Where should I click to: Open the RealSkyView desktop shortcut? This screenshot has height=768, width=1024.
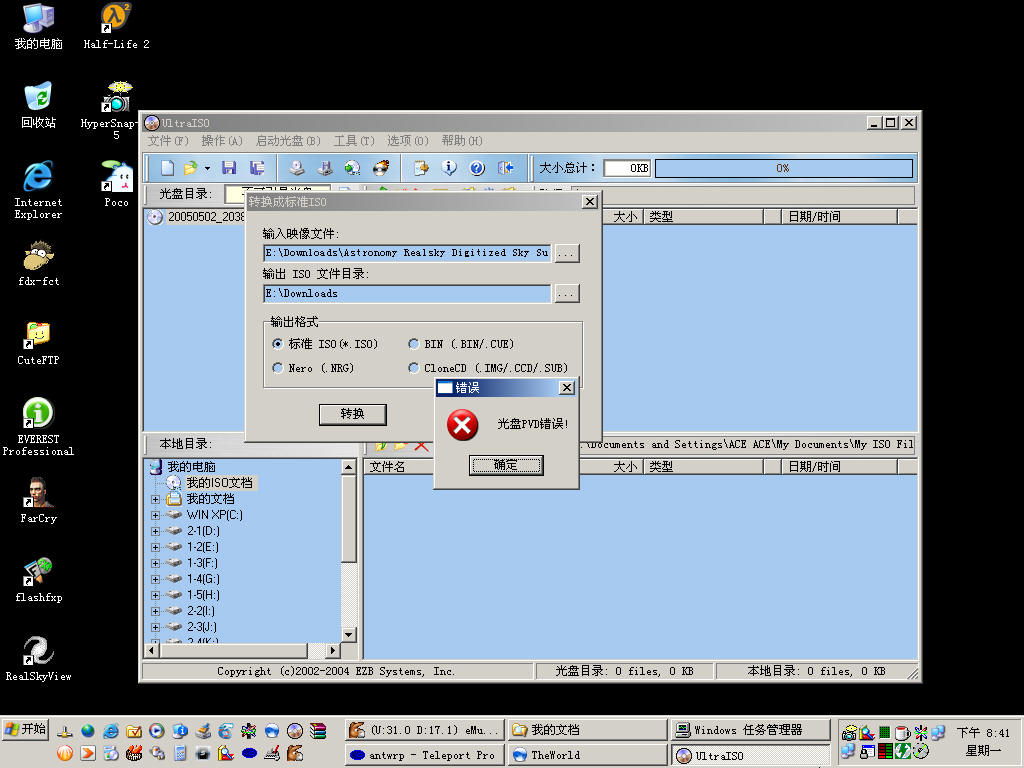coord(39,659)
